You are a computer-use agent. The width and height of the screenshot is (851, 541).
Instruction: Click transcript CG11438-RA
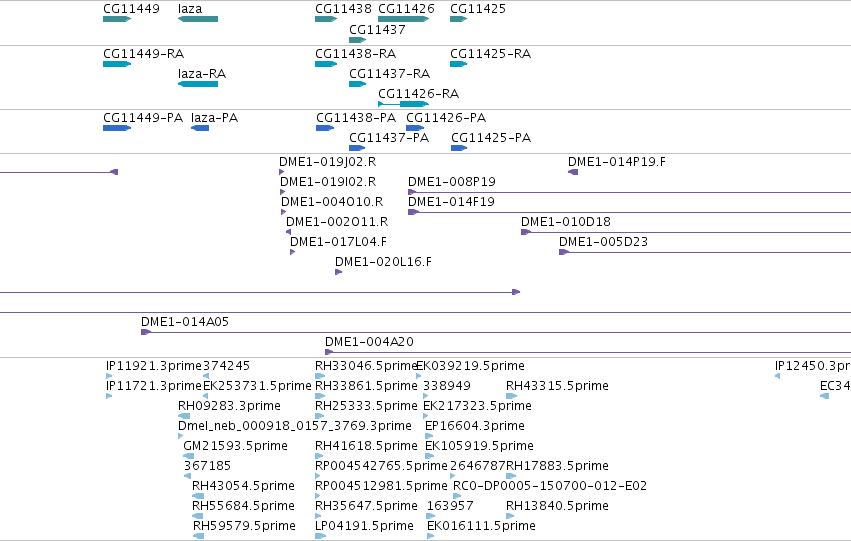point(326,64)
